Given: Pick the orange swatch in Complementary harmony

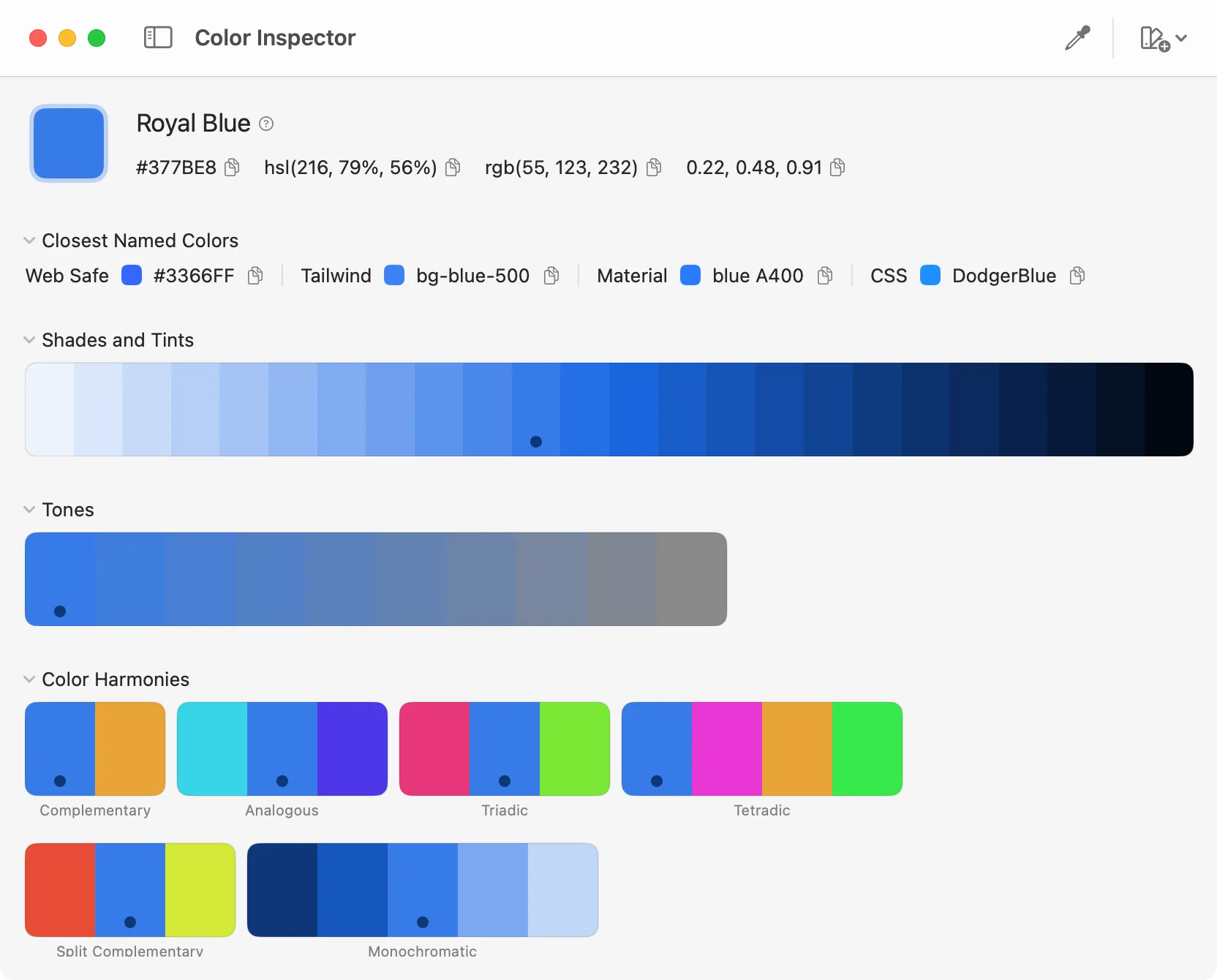Looking at the screenshot, I should [x=130, y=749].
